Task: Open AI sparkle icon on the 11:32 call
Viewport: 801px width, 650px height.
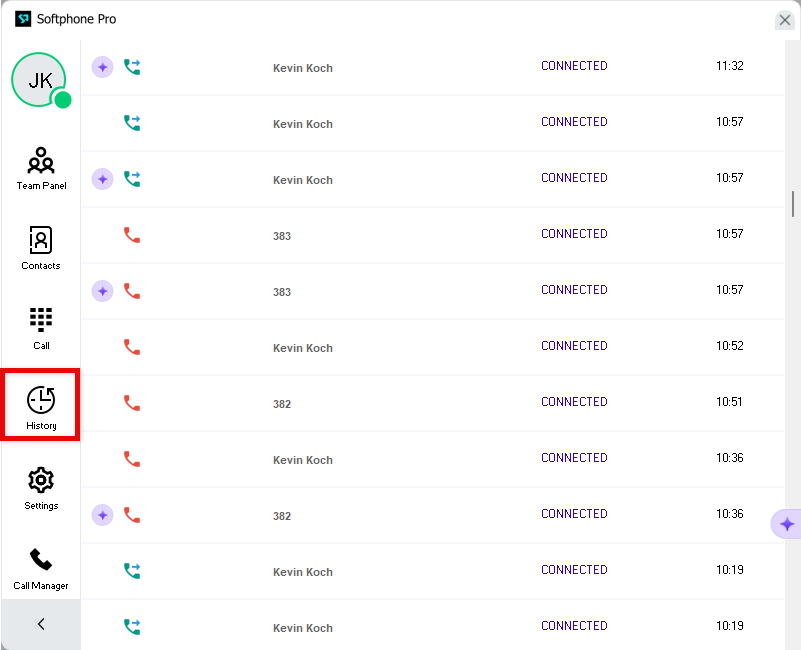Action: click(102, 67)
